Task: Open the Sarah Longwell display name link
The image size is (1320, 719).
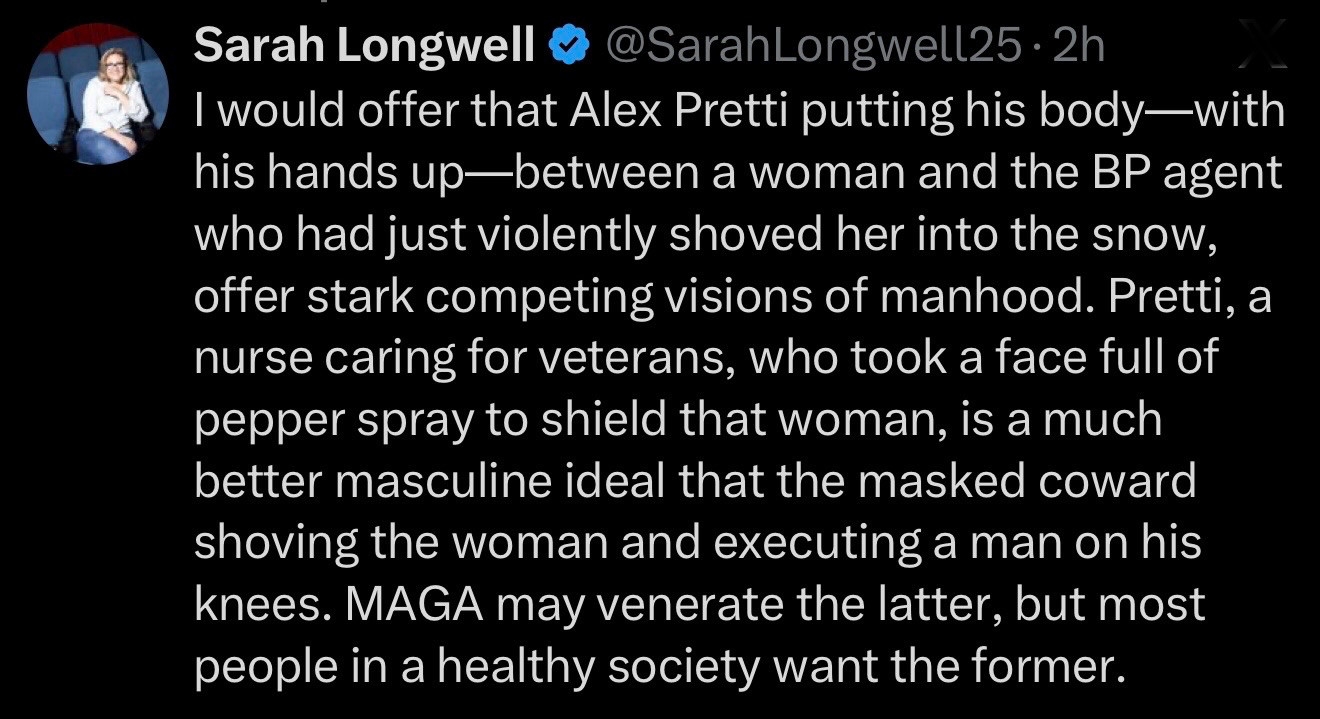Action: (364, 47)
